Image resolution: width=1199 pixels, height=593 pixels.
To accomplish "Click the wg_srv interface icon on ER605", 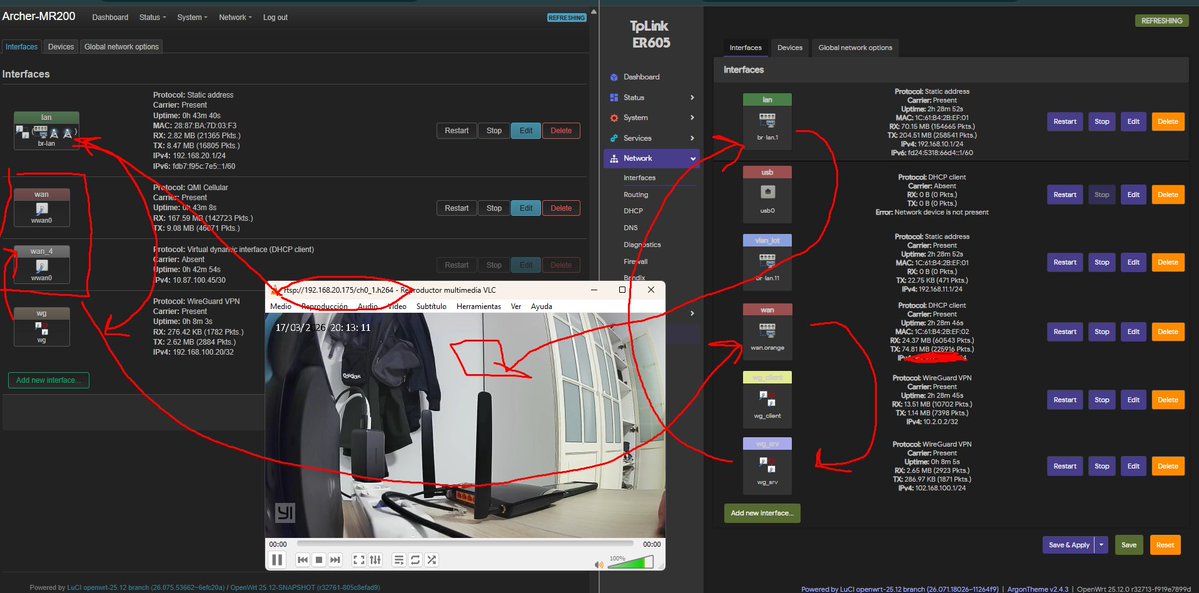I will [x=767, y=467].
